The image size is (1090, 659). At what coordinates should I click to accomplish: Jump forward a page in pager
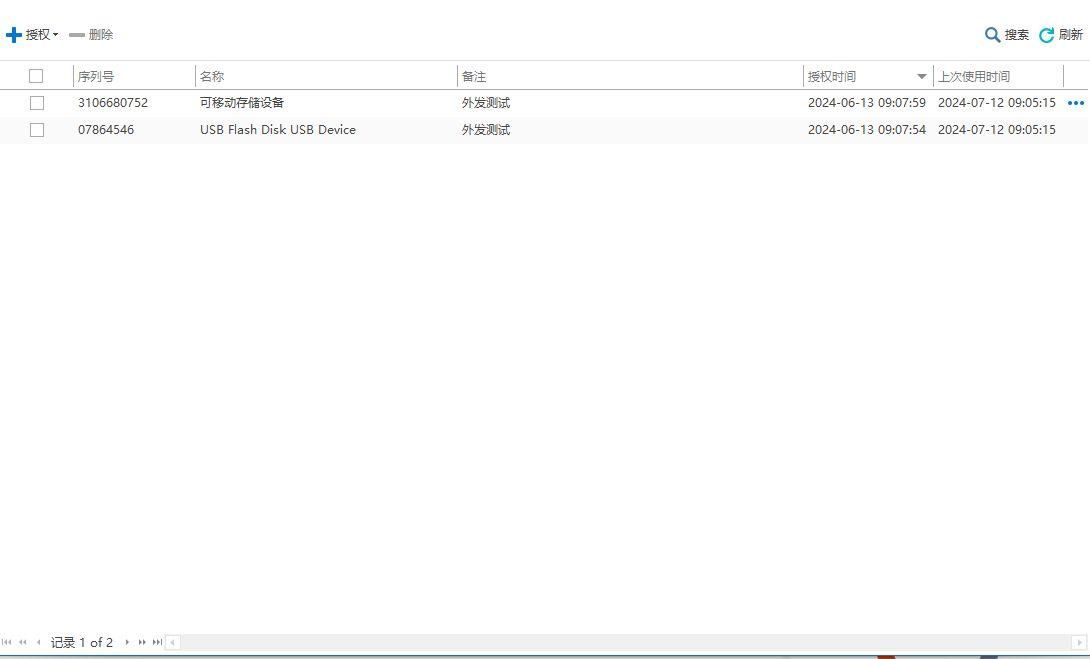tap(142, 642)
